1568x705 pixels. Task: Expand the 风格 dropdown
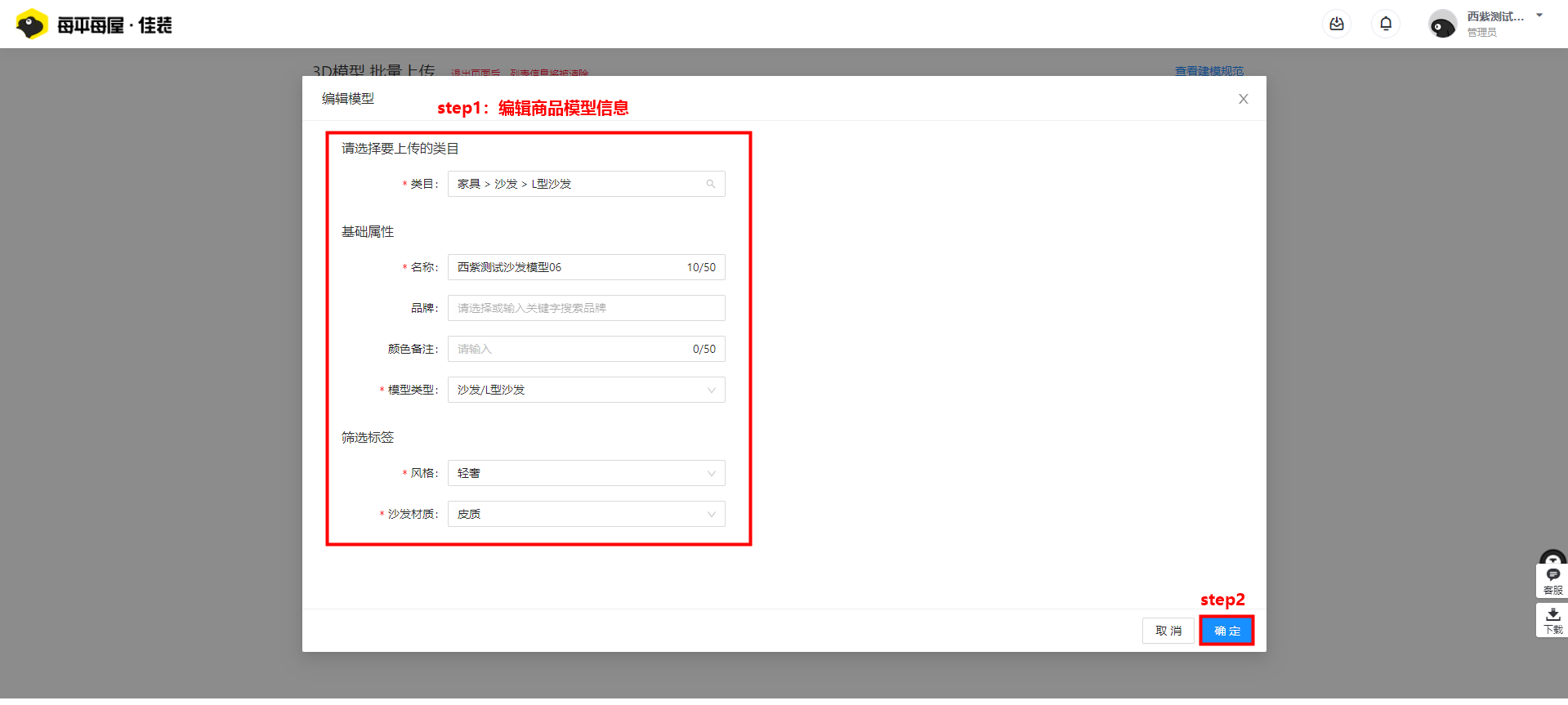(x=587, y=473)
